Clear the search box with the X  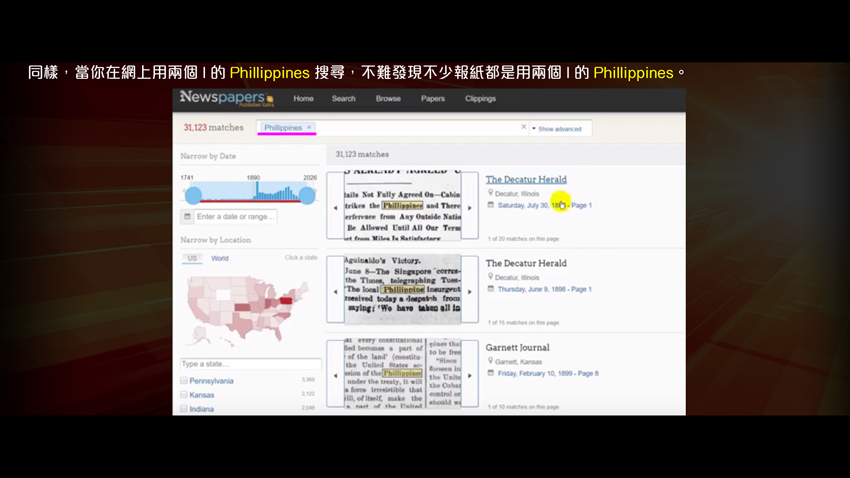pyautogui.click(x=524, y=127)
